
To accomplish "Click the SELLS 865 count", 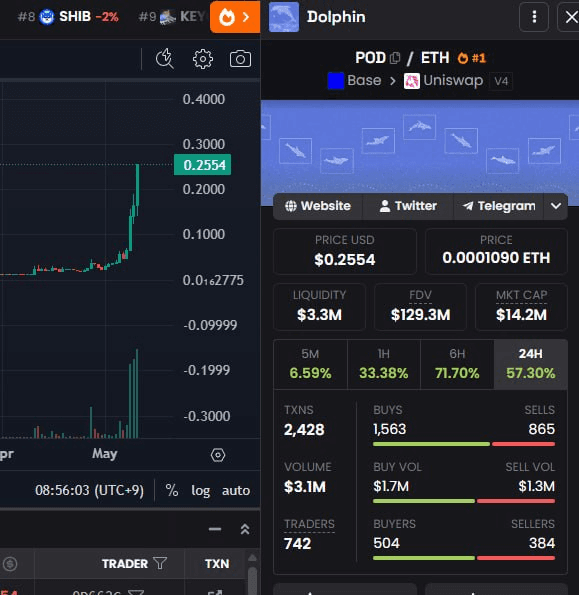I will click(541, 429).
